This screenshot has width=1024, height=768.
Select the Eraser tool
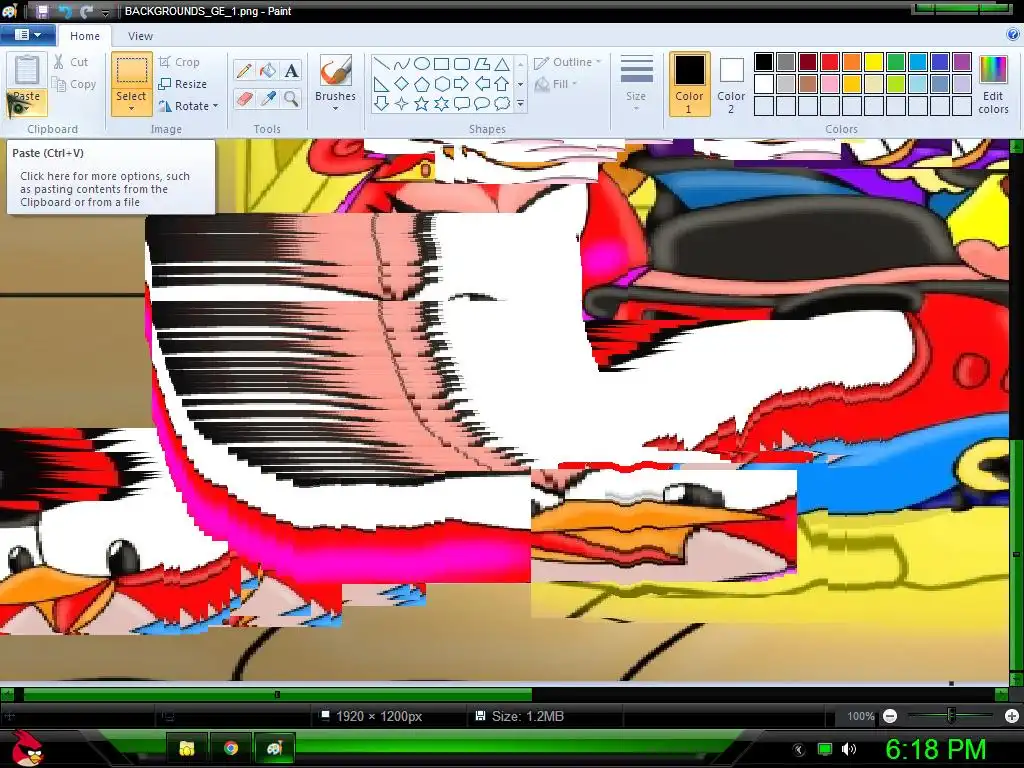244,99
